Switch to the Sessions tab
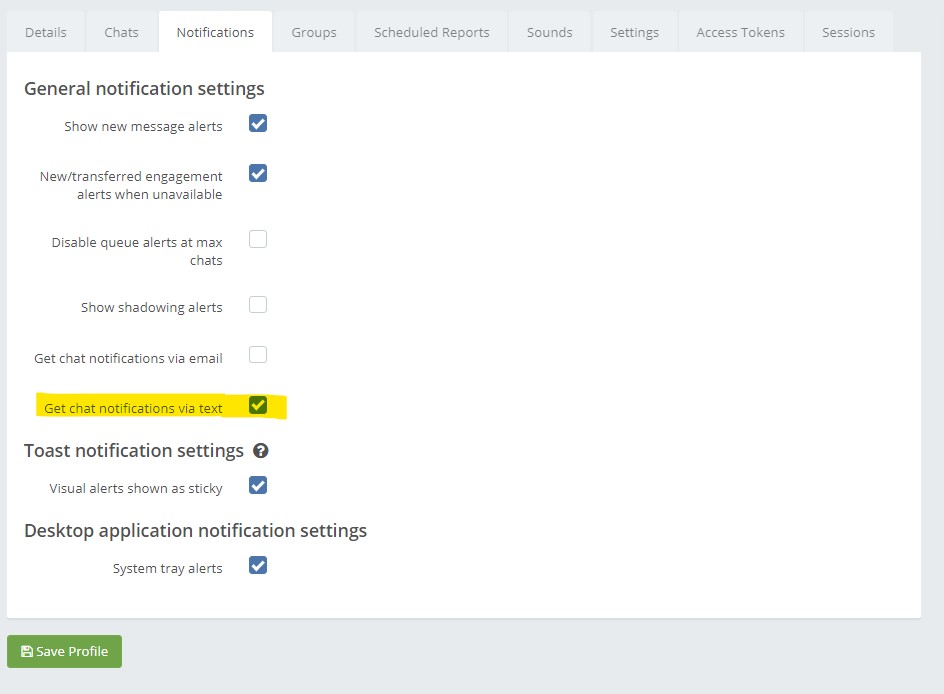 [x=848, y=32]
